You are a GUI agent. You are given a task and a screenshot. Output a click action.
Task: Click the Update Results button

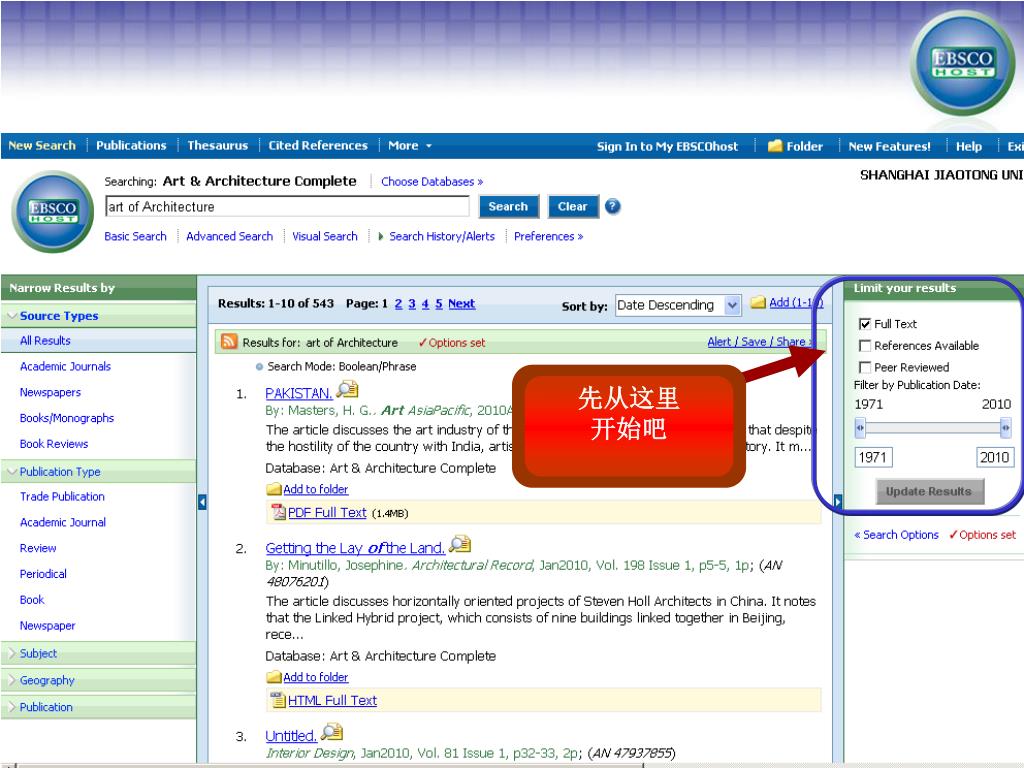pyautogui.click(x=929, y=491)
